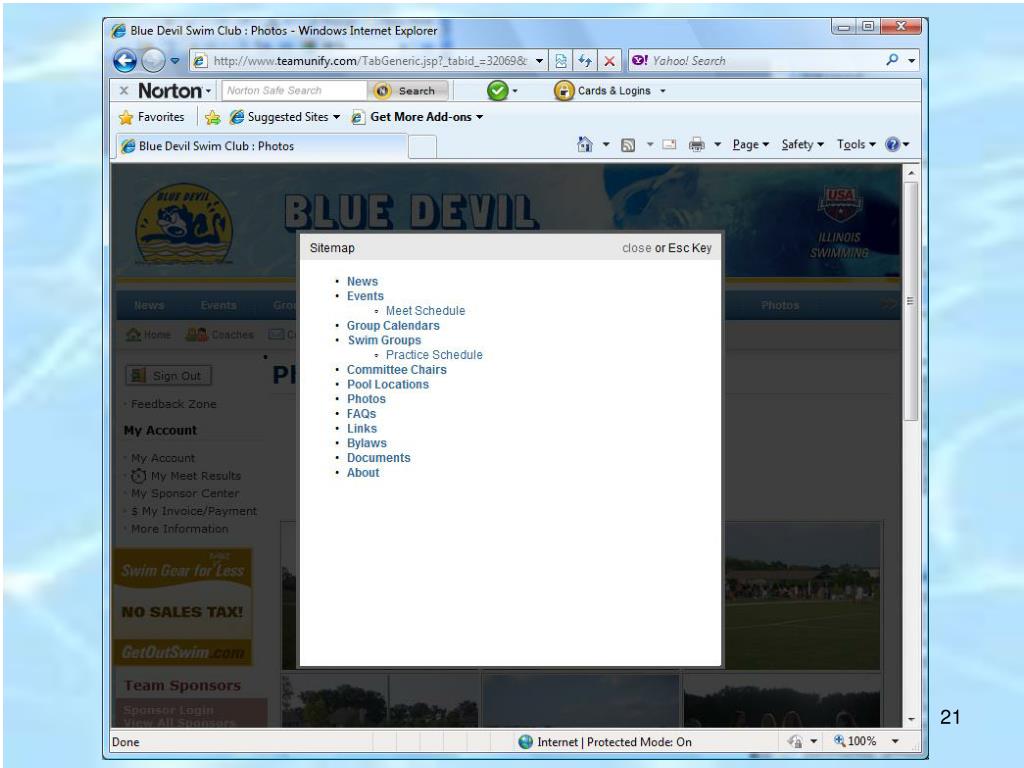Image resolution: width=1024 pixels, height=768 pixels.
Task: Open Get More Add-ons link
Action: (x=417, y=117)
